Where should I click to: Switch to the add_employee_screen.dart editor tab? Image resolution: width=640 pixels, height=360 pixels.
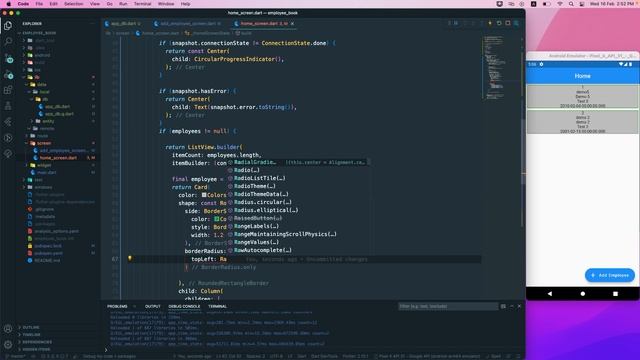point(188,24)
